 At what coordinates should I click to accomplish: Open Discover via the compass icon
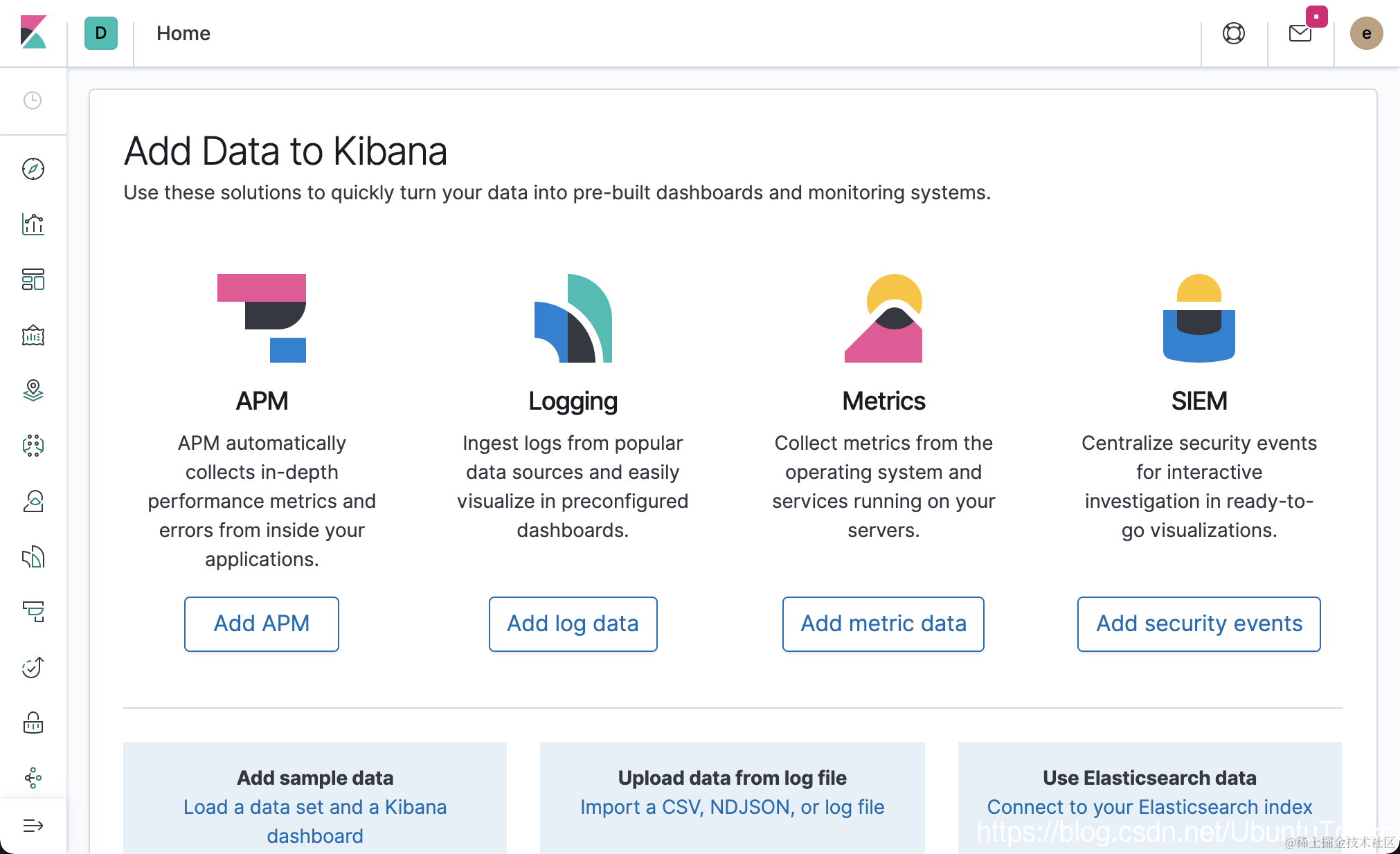(x=33, y=169)
